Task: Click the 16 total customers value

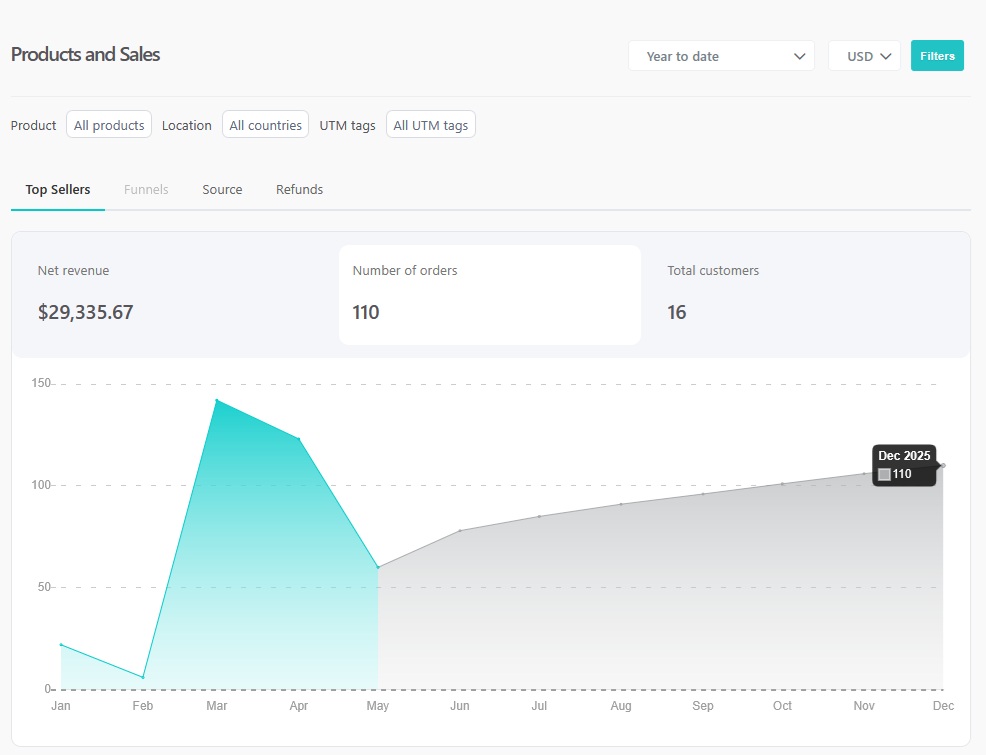Action: tap(677, 312)
